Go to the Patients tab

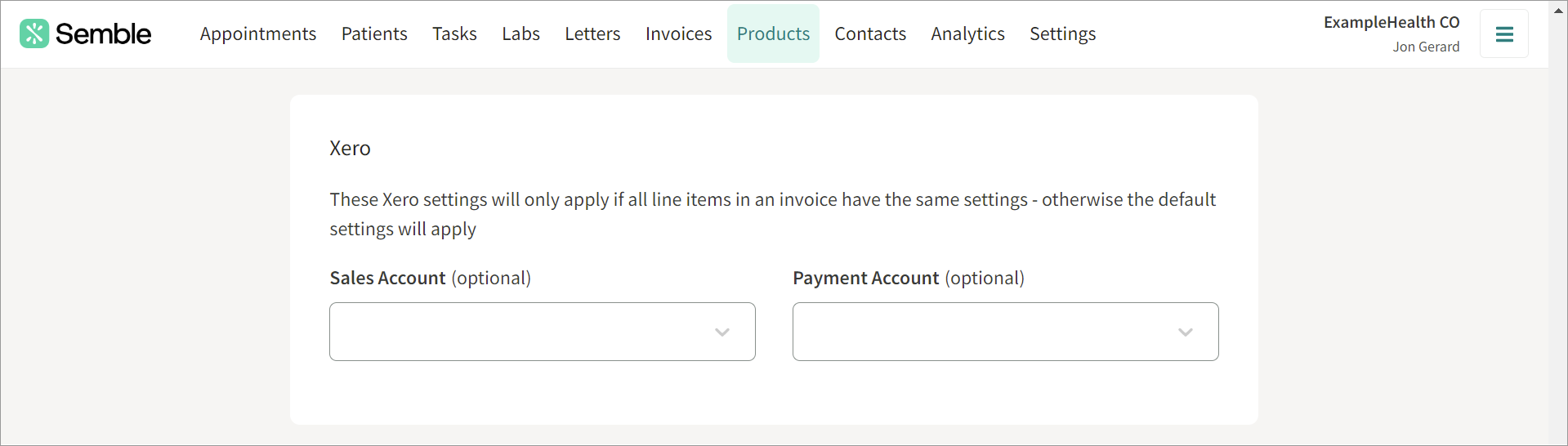pyautogui.click(x=374, y=33)
